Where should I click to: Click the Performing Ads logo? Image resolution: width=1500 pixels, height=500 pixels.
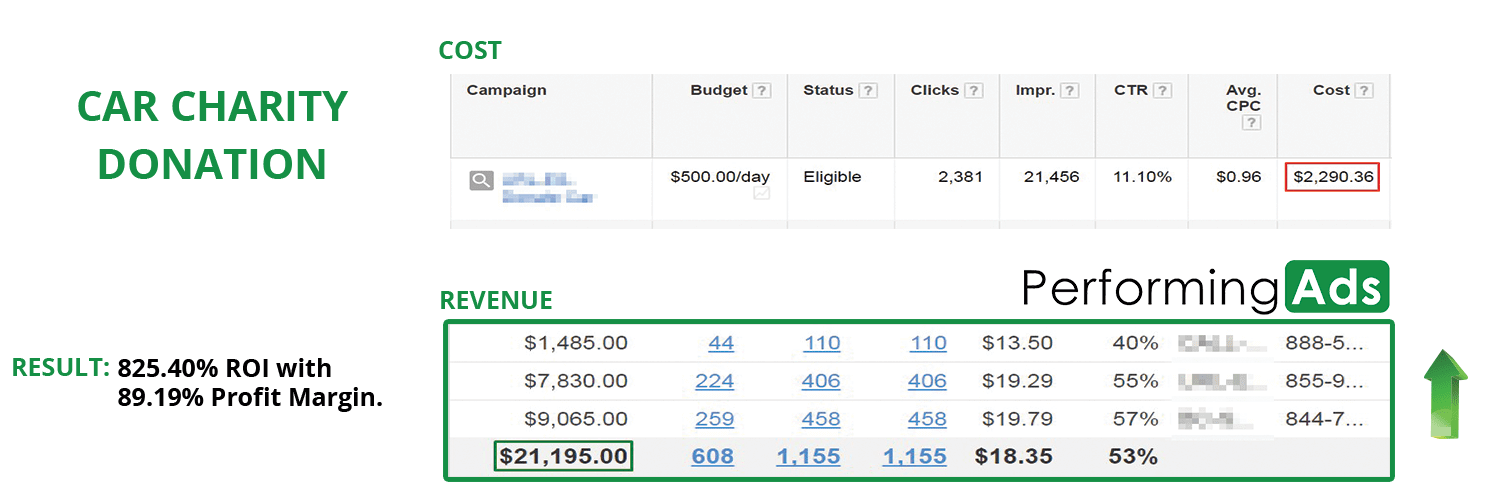tap(1205, 287)
